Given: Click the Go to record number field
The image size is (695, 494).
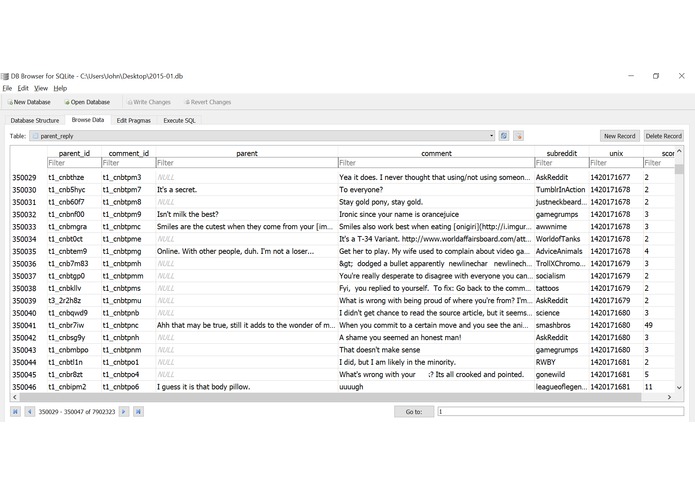Looking at the screenshot, I should tap(561, 412).
